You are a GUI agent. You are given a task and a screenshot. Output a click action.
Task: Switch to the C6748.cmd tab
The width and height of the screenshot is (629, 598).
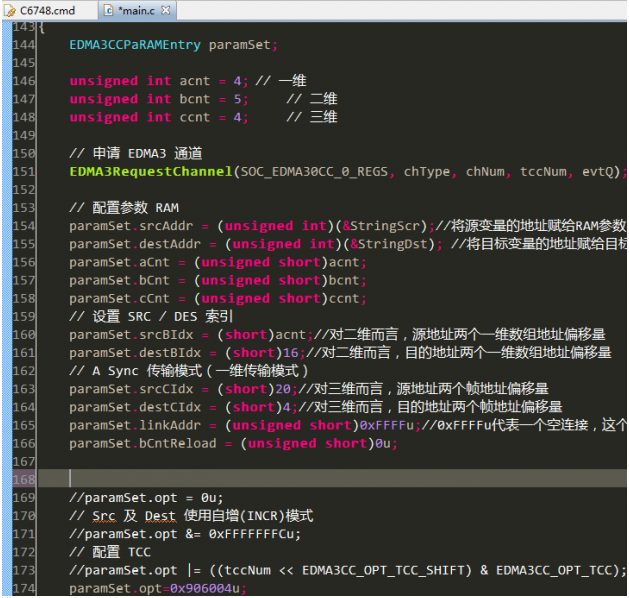click(47, 10)
